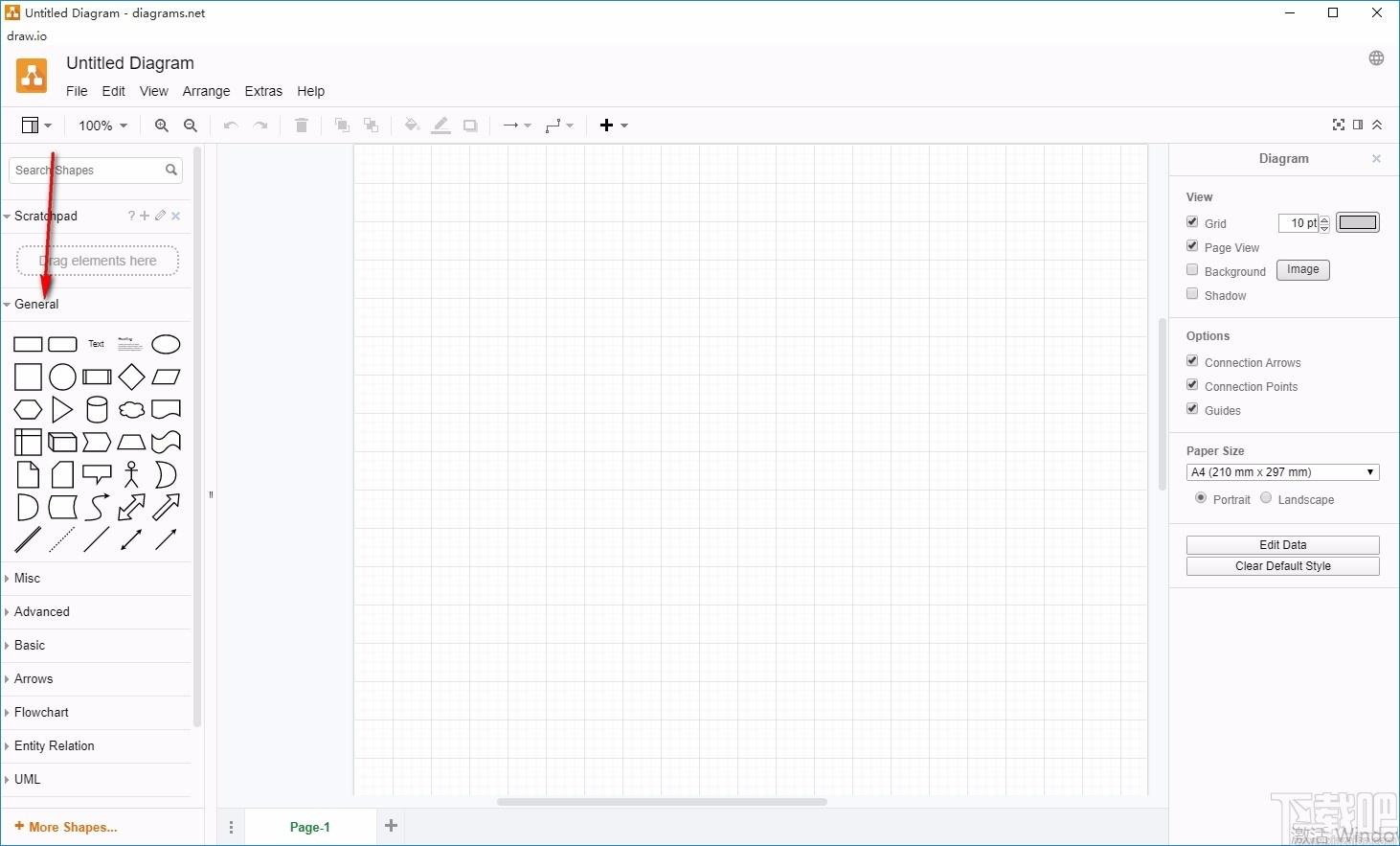Click the Redo arrow icon
This screenshot has width=1400, height=846.
(260, 126)
